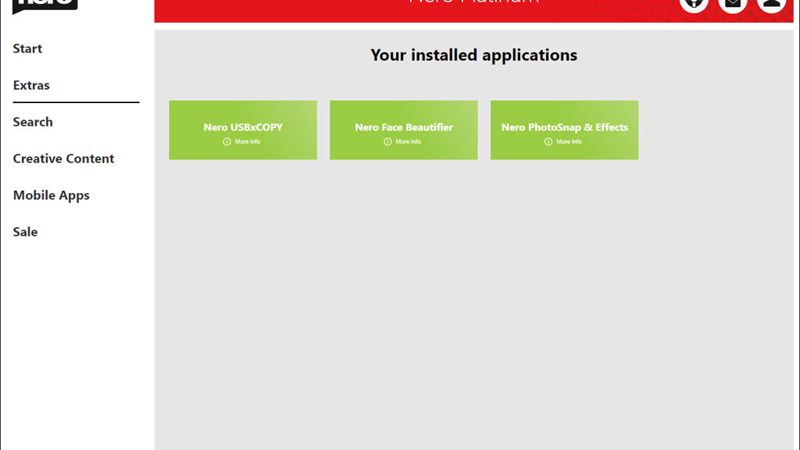
Task: Open the Sale section
Action: pyautogui.click(x=25, y=232)
